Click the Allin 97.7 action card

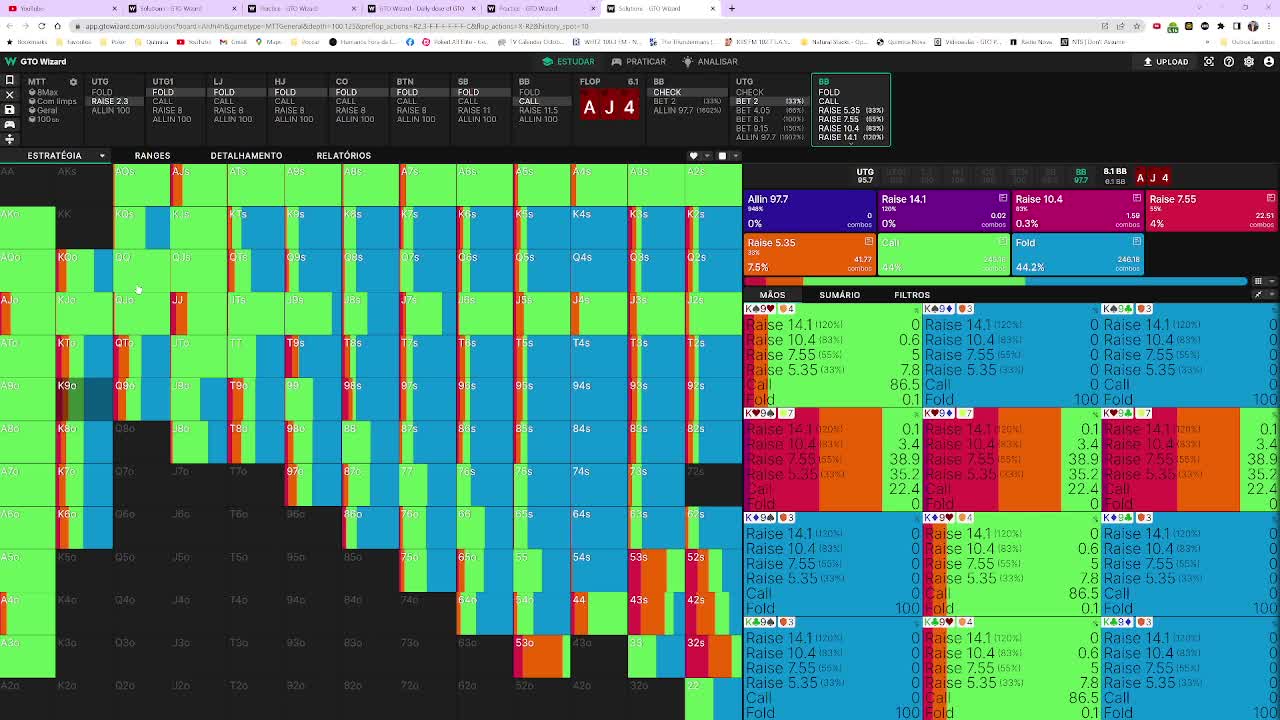point(810,211)
